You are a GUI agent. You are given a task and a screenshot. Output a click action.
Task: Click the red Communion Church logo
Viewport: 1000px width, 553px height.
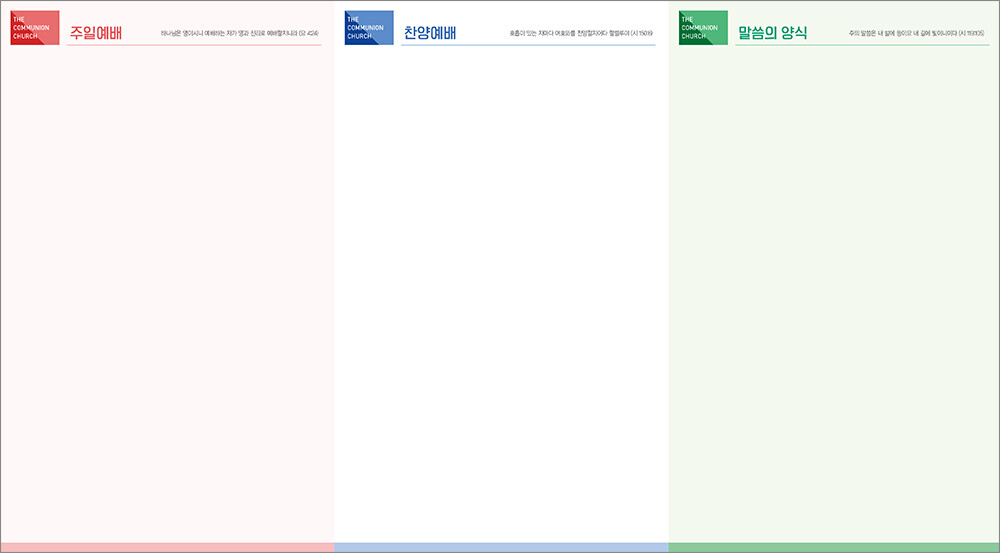point(35,28)
